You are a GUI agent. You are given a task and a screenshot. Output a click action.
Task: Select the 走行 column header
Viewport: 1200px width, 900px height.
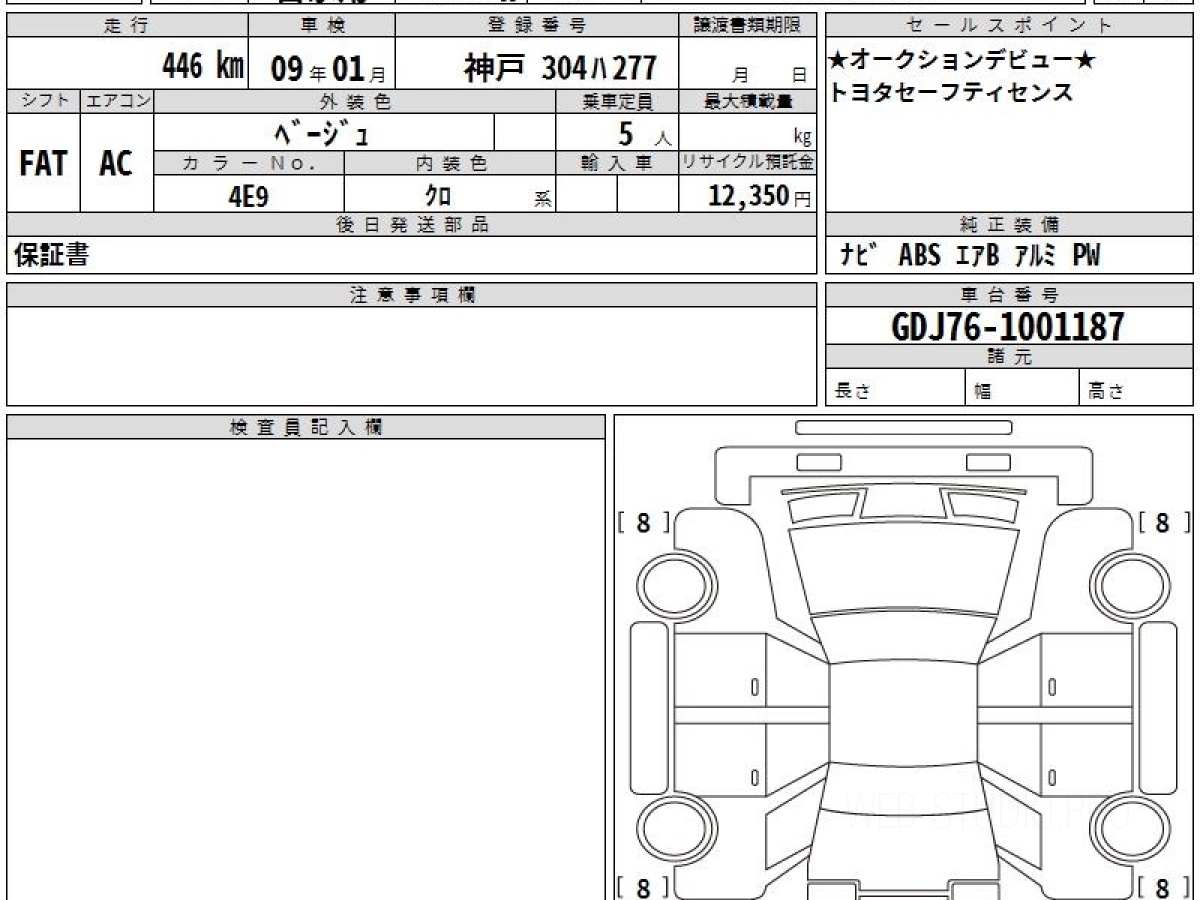pos(127,26)
